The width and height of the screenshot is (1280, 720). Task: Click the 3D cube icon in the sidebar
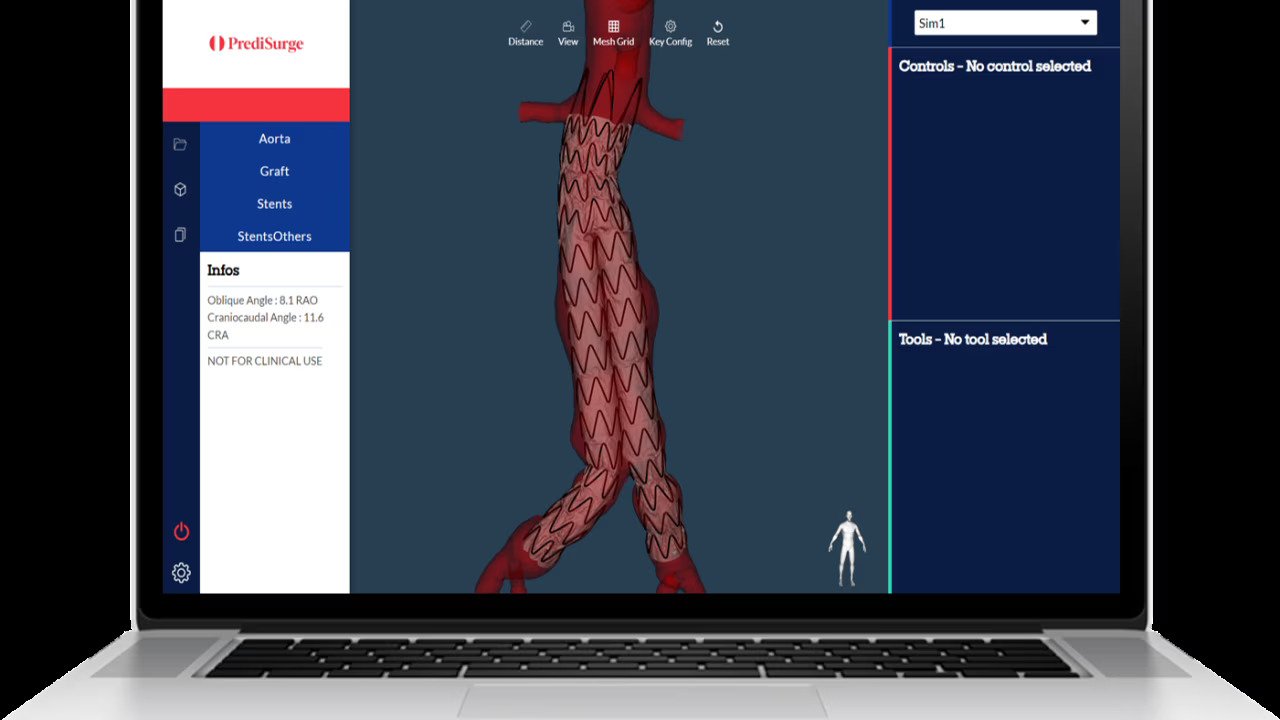[180, 189]
